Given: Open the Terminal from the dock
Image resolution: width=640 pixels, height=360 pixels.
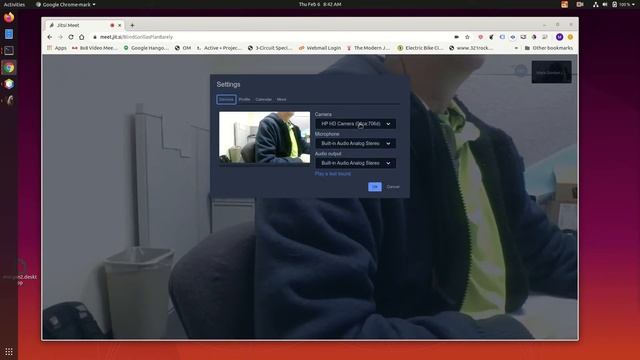Looking at the screenshot, I should coord(9,51).
